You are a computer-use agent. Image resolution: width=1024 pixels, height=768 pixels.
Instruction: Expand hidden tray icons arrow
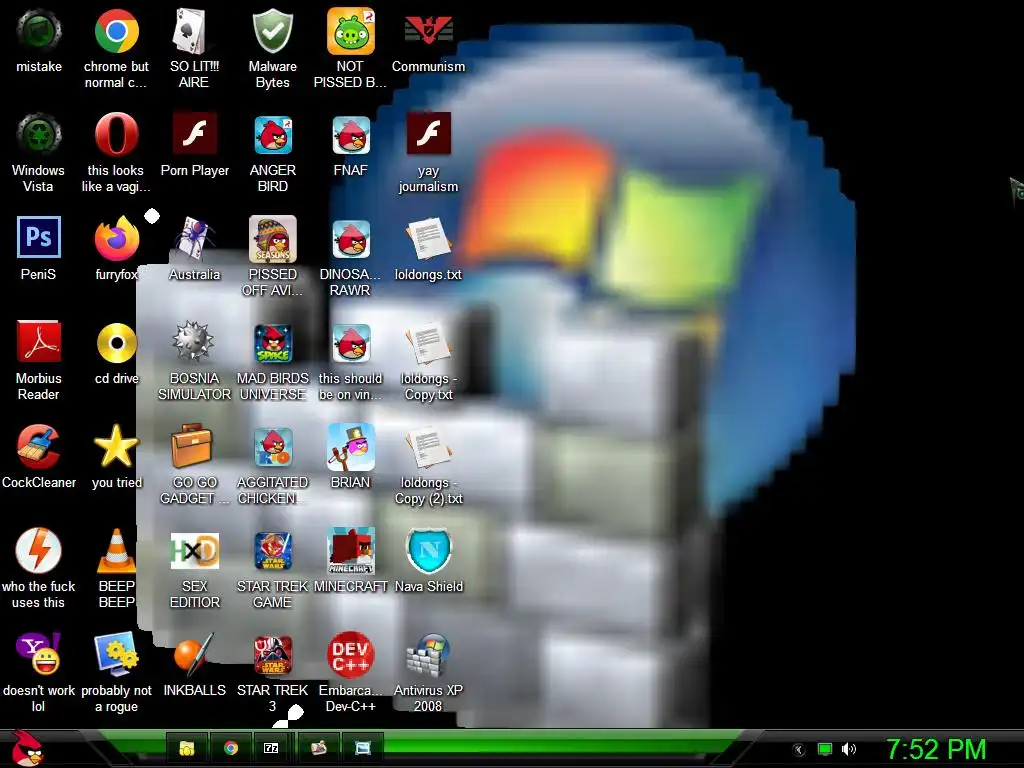(x=798, y=749)
